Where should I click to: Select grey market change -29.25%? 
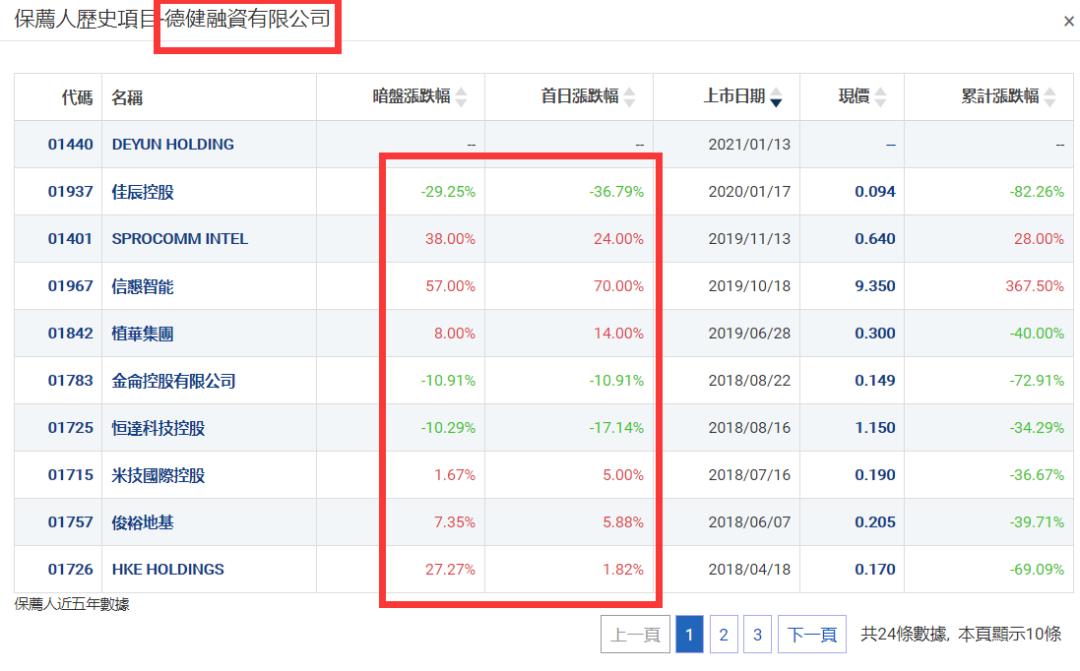[x=448, y=192]
